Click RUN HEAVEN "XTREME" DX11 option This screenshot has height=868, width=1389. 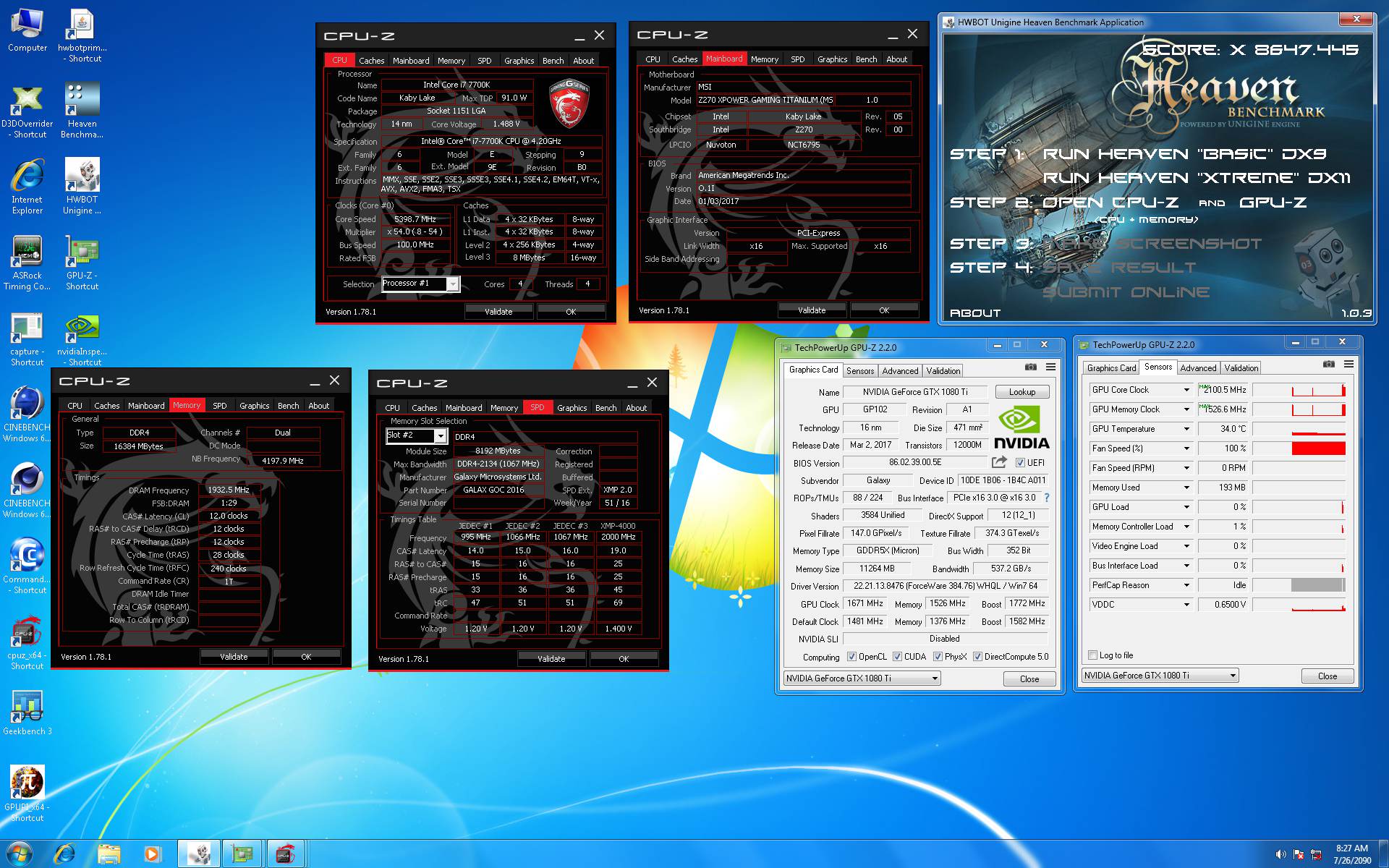click(1197, 178)
